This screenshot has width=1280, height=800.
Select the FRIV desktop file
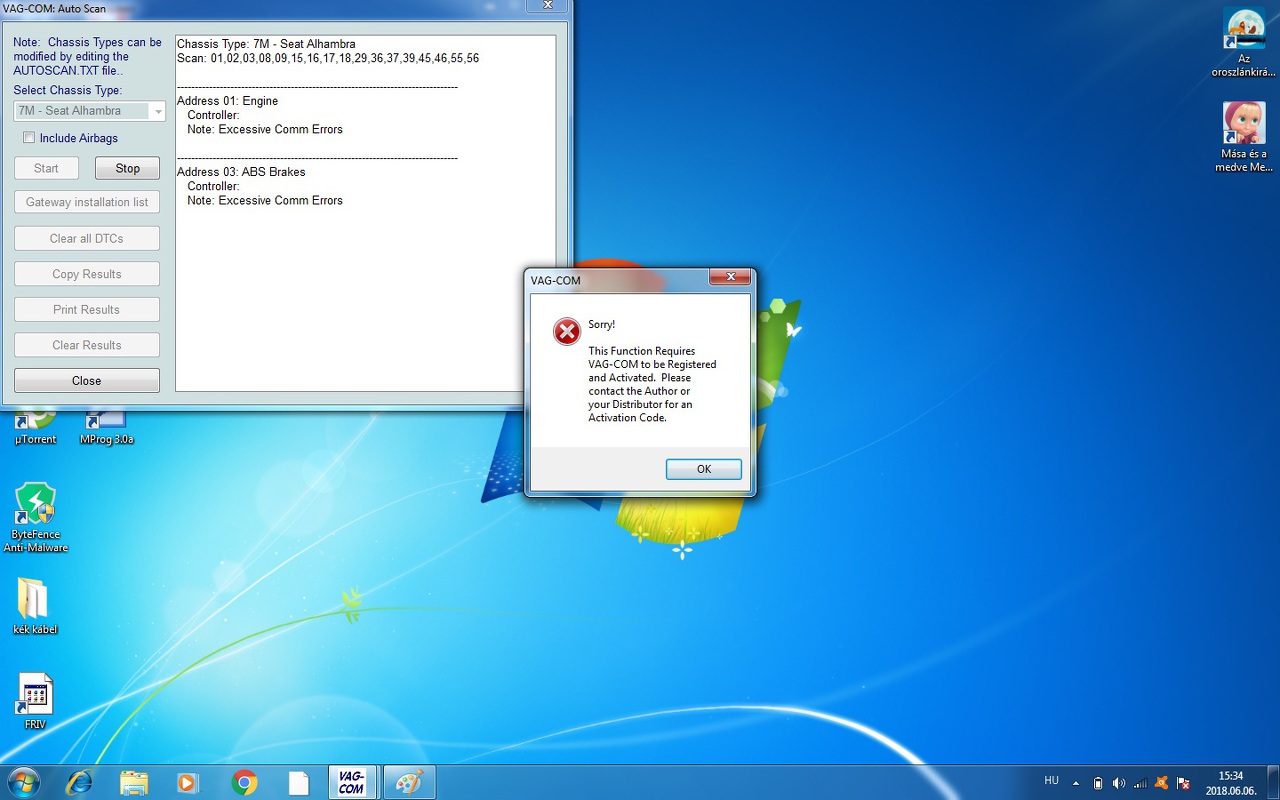pyautogui.click(x=35, y=701)
